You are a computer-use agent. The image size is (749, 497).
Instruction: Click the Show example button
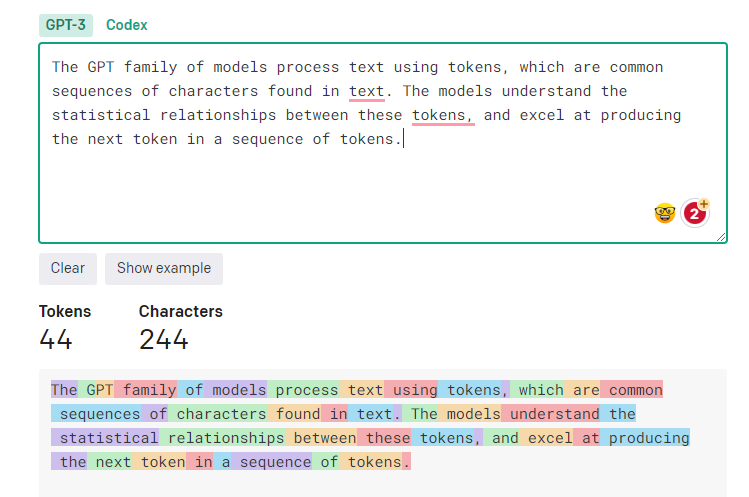(164, 269)
